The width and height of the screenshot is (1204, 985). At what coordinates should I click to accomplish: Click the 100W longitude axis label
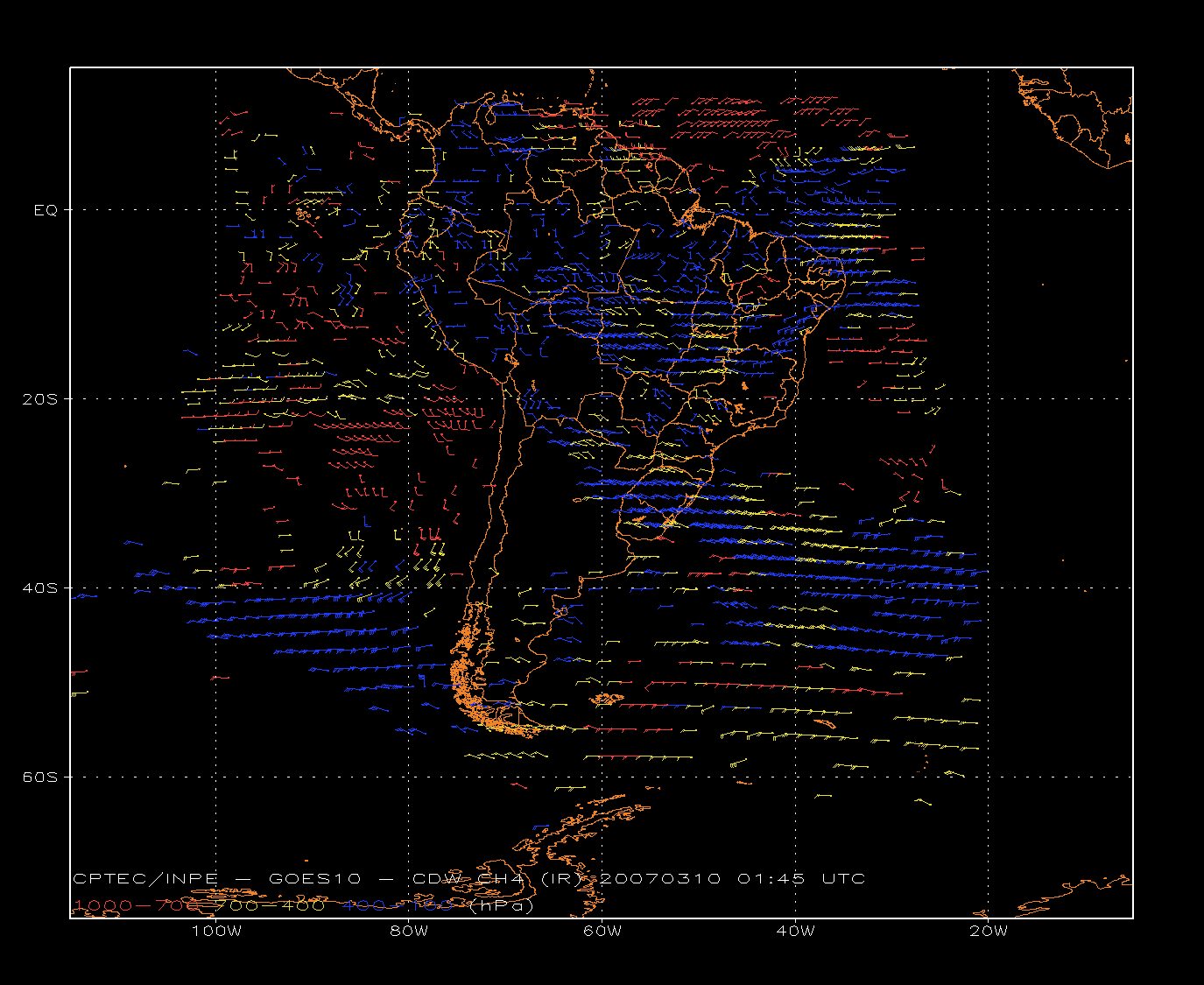coord(216,931)
